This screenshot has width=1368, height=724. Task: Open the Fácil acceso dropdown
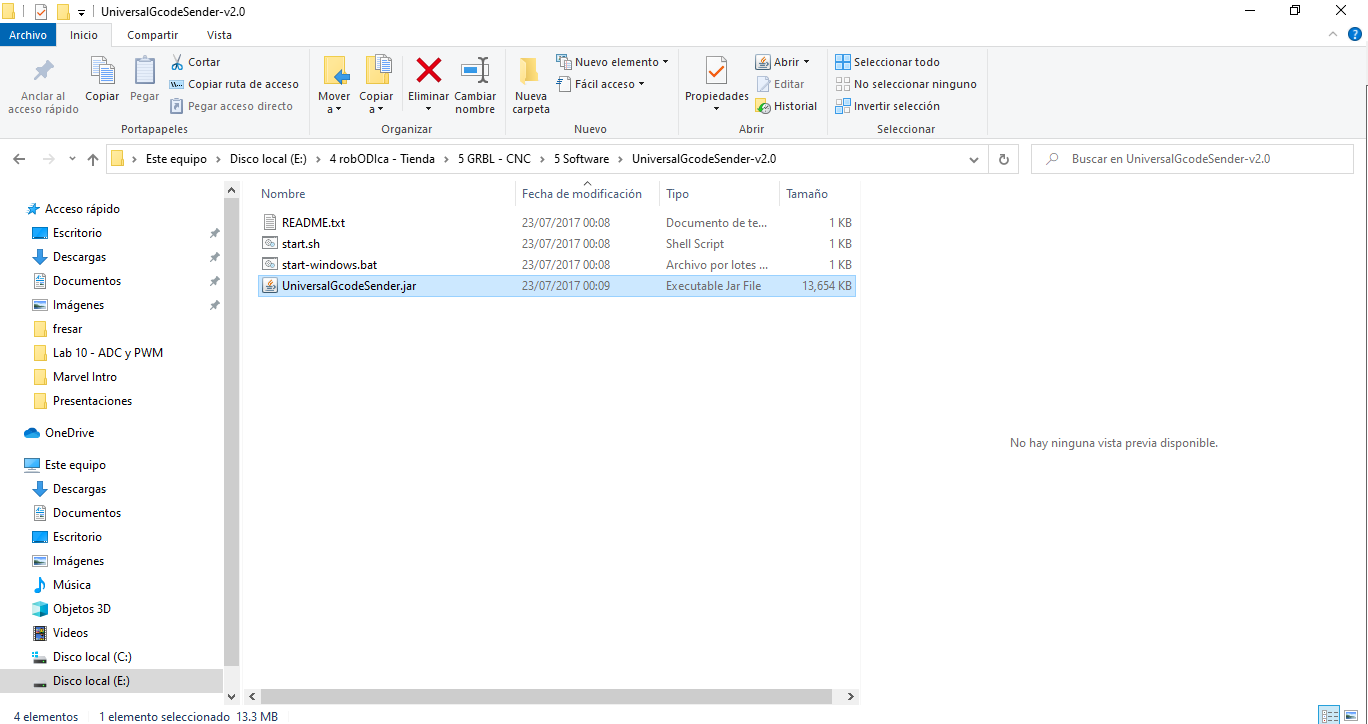point(600,84)
